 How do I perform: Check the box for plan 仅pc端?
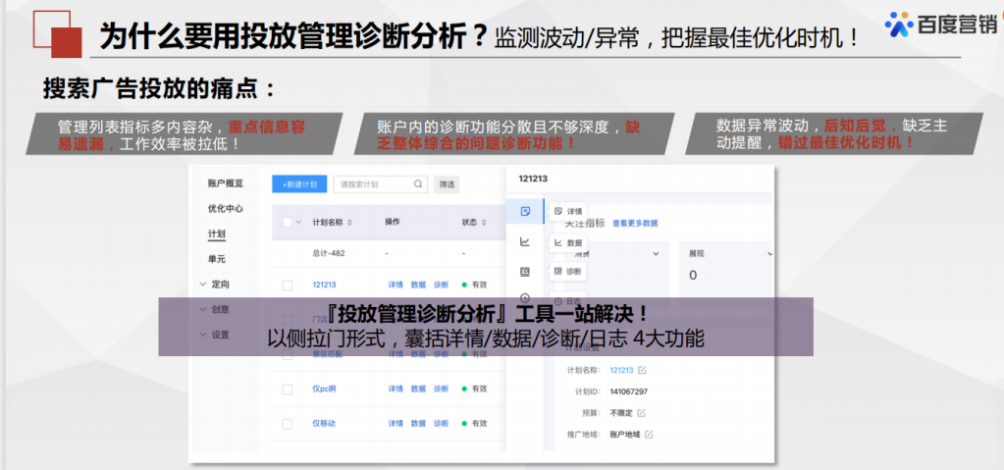coord(288,388)
